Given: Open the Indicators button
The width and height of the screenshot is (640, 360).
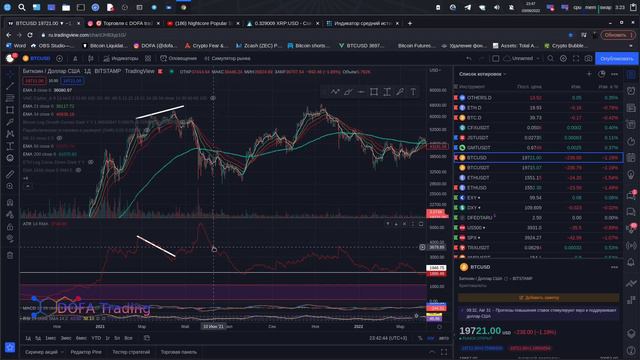Looking at the screenshot, I should [121, 59].
